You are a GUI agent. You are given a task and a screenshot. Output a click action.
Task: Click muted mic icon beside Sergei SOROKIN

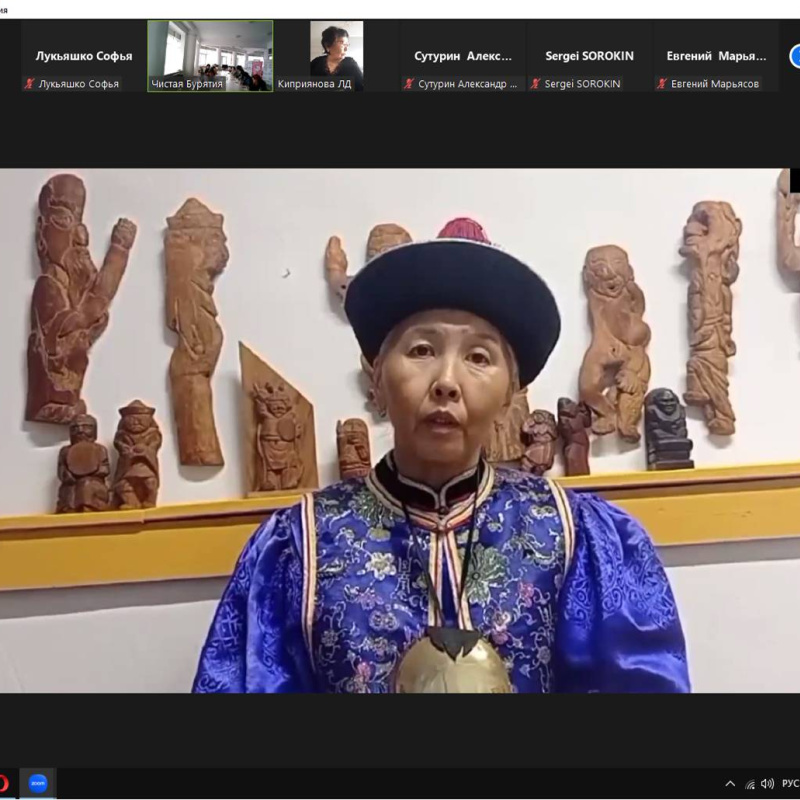coord(535,84)
